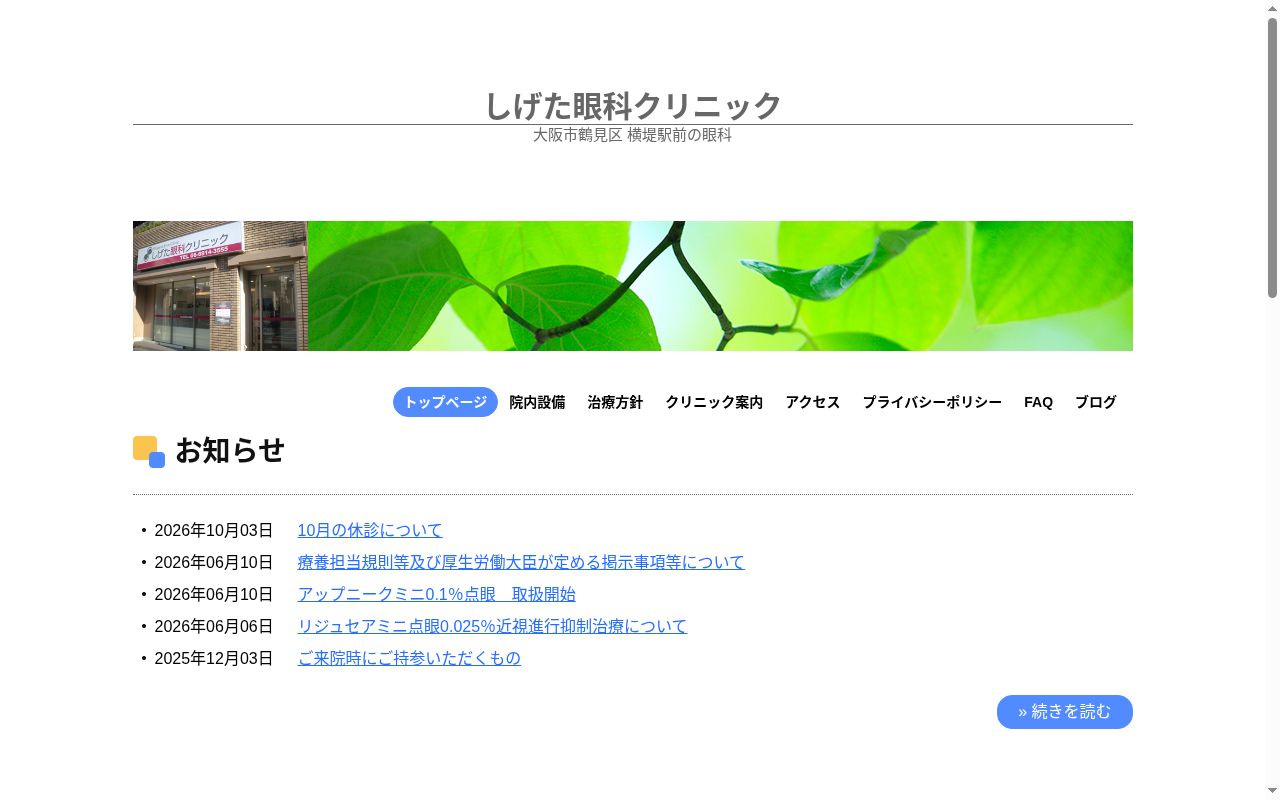Click the scrollbar down arrow

coord(1272,792)
